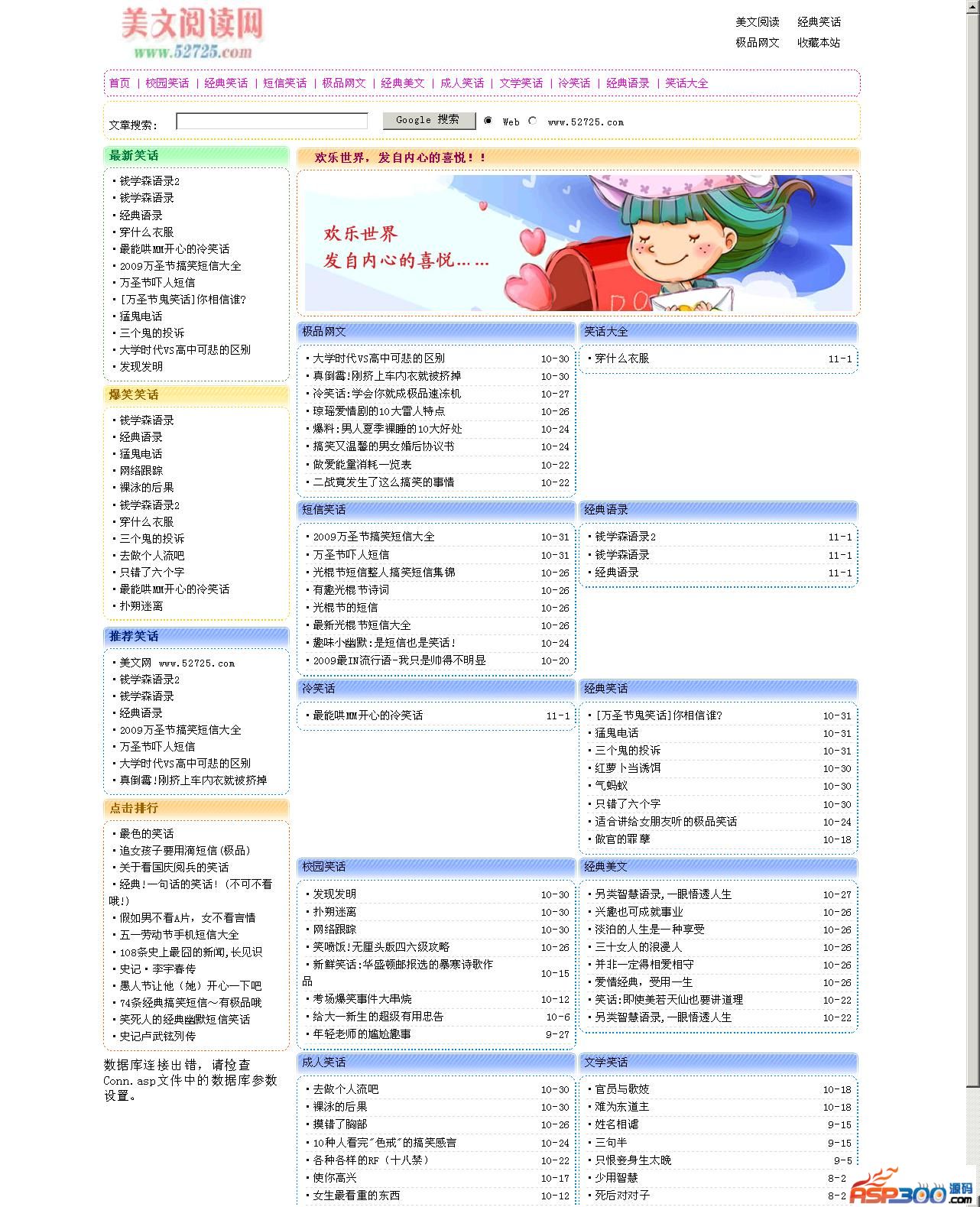The image size is (980, 1207).
Task: Open 只恨妾身生太晚 joke link
Action: click(x=633, y=1160)
